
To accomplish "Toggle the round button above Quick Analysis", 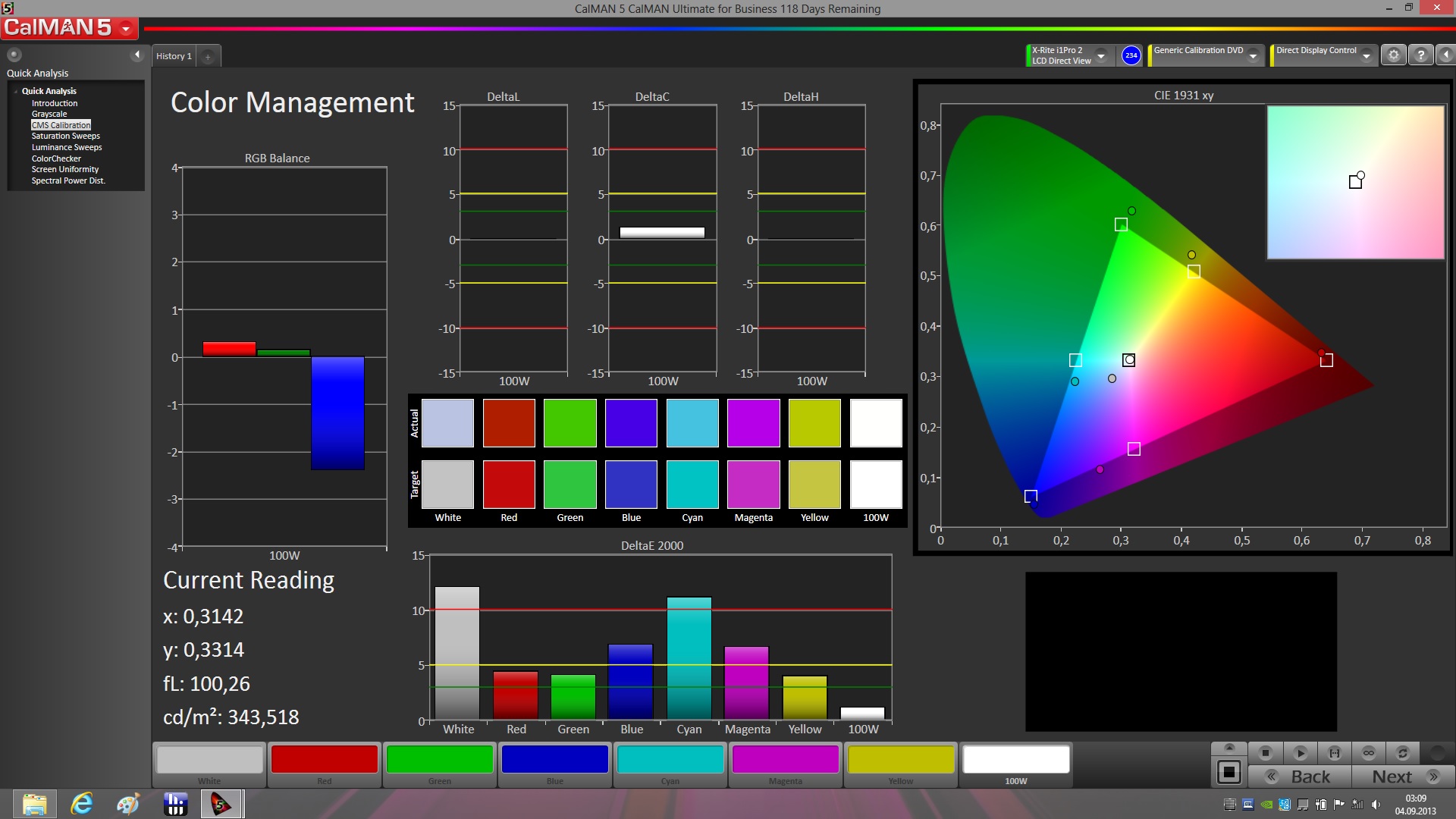I will pyautogui.click(x=14, y=55).
